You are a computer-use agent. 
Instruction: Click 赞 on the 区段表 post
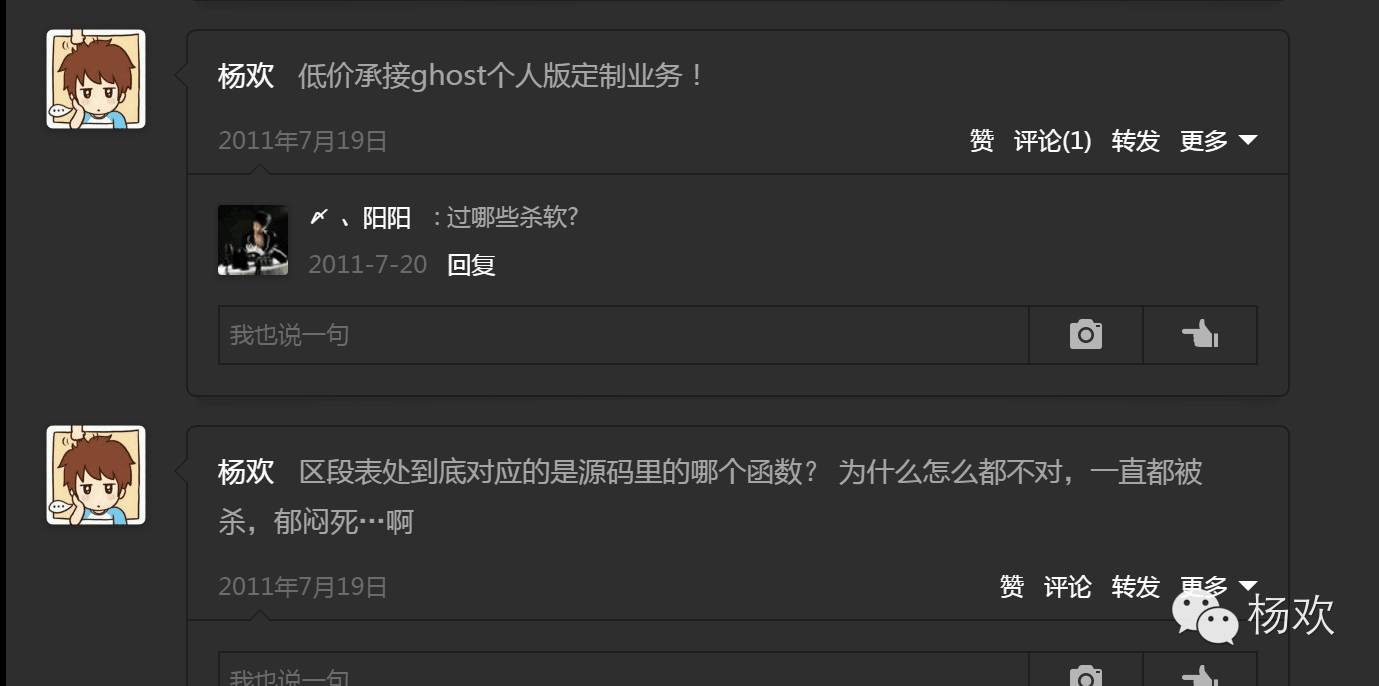point(1012,586)
